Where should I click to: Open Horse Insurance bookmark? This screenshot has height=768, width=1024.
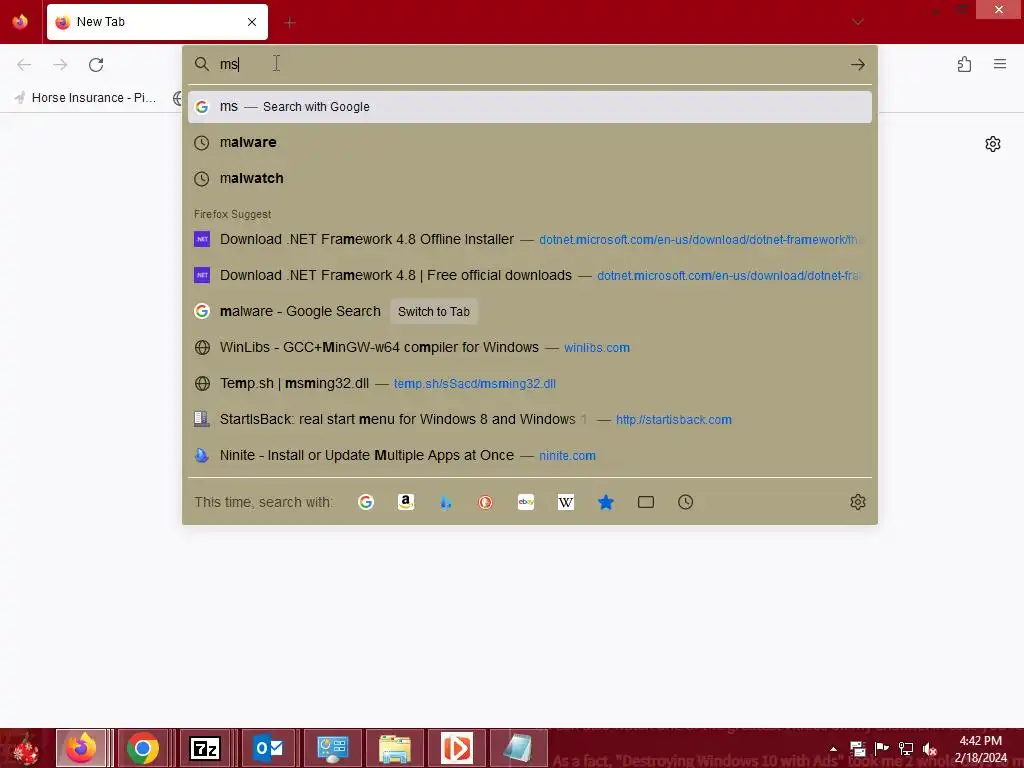point(86,98)
